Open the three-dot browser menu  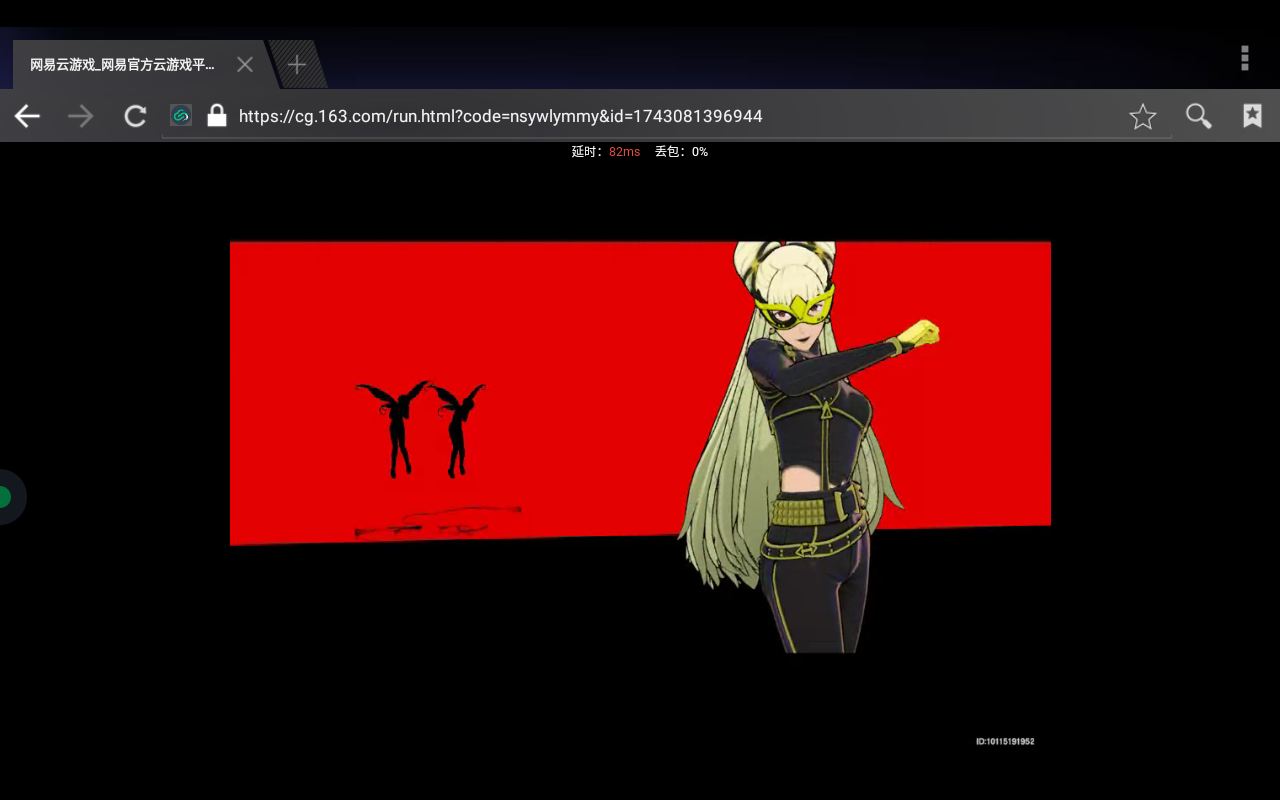pos(1245,58)
